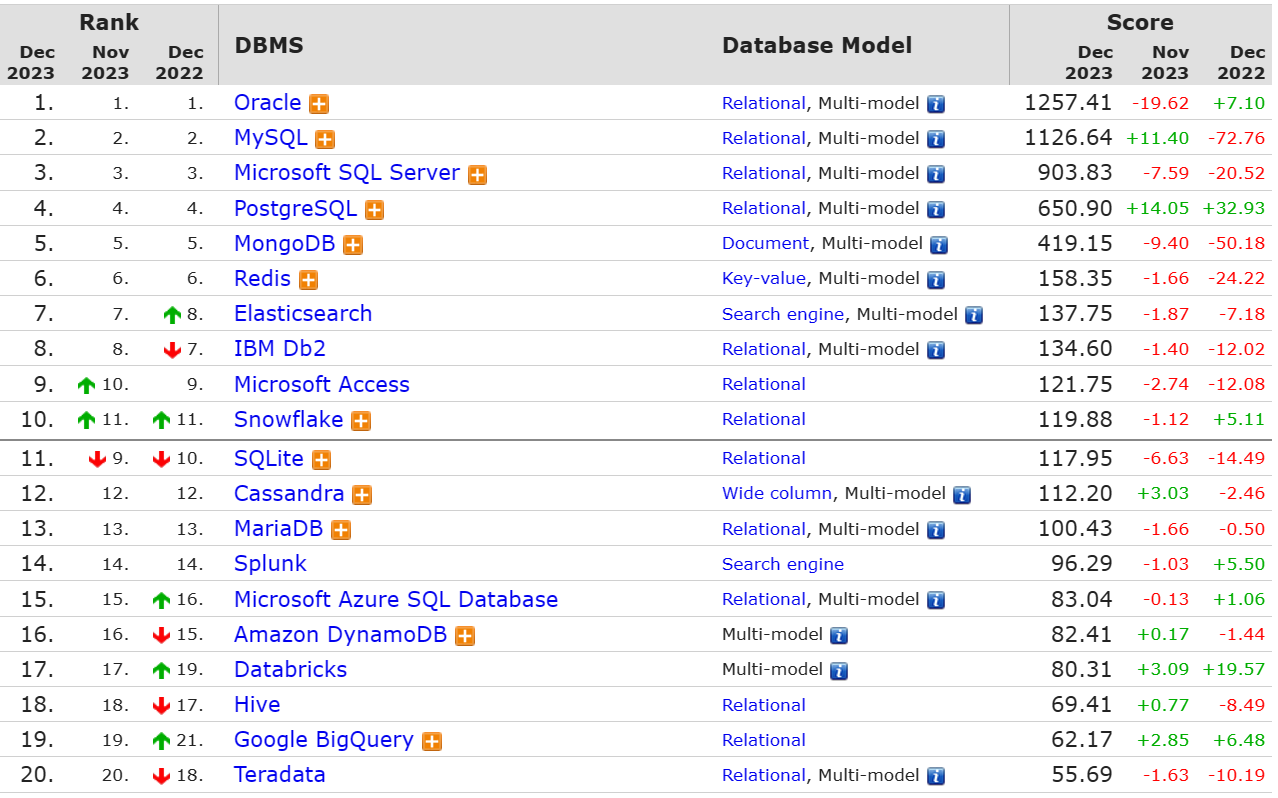Click the multi-model info icon for Databricks

click(x=839, y=670)
